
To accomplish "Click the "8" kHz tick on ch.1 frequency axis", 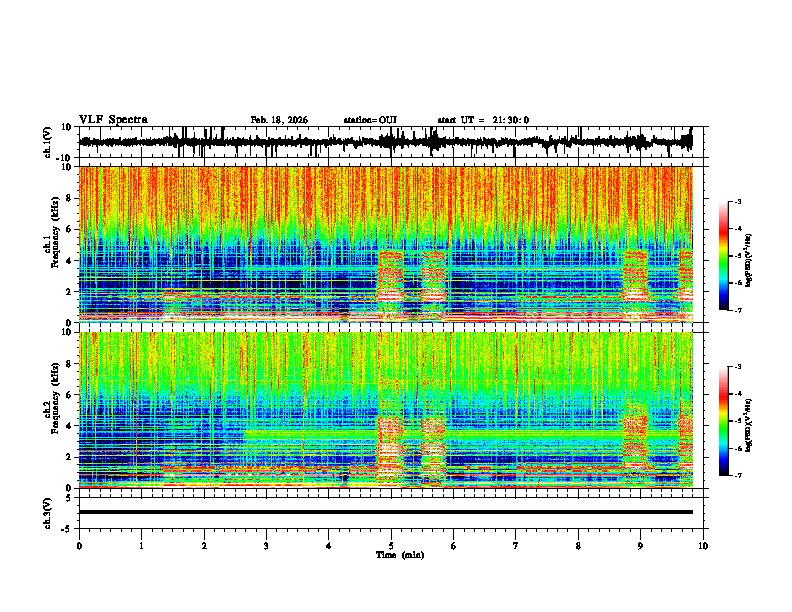I will point(70,198).
